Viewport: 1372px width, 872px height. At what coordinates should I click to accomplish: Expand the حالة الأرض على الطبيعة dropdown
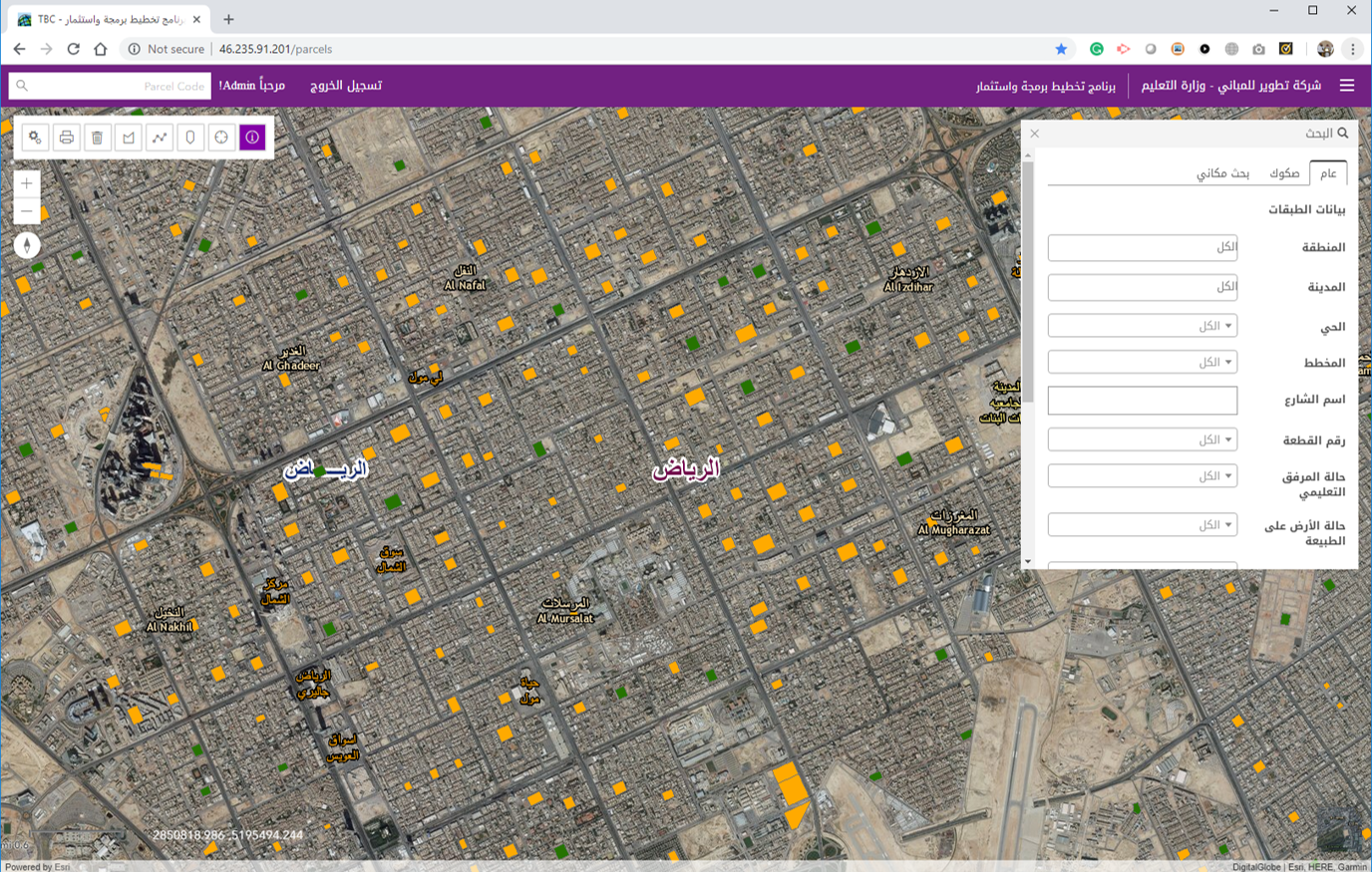(x=1143, y=524)
